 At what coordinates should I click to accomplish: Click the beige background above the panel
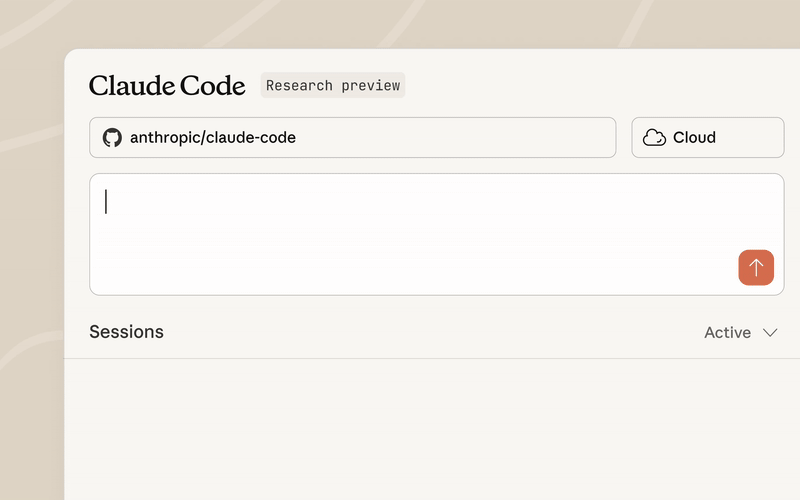pos(400,22)
